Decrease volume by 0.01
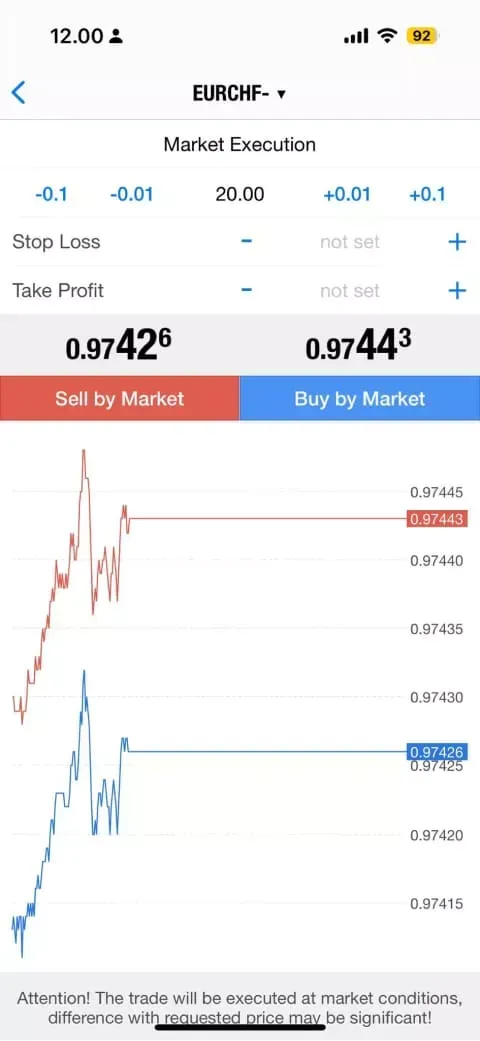 click(131, 195)
